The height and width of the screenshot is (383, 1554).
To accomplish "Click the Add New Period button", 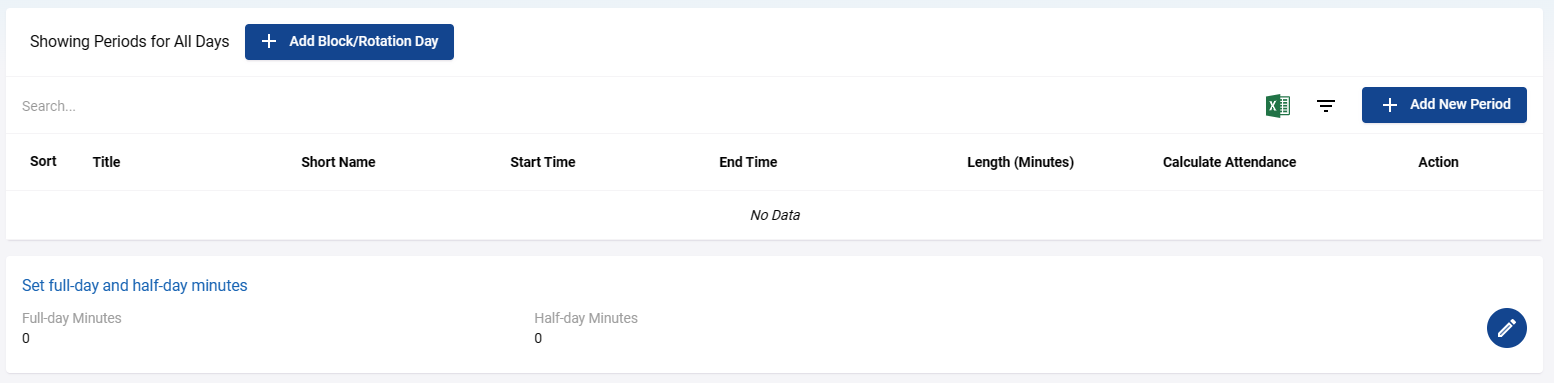I will pos(1444,105).
